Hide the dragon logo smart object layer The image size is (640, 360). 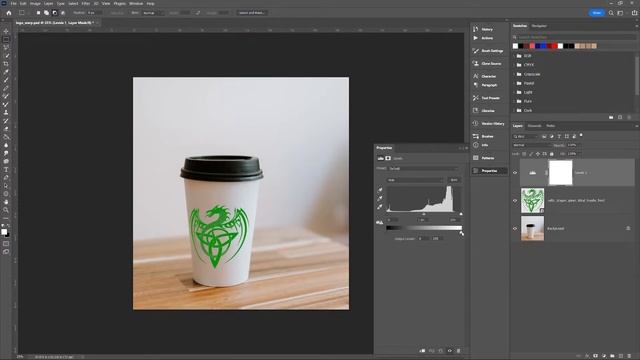pyautogui.click(x=515, y=200)
